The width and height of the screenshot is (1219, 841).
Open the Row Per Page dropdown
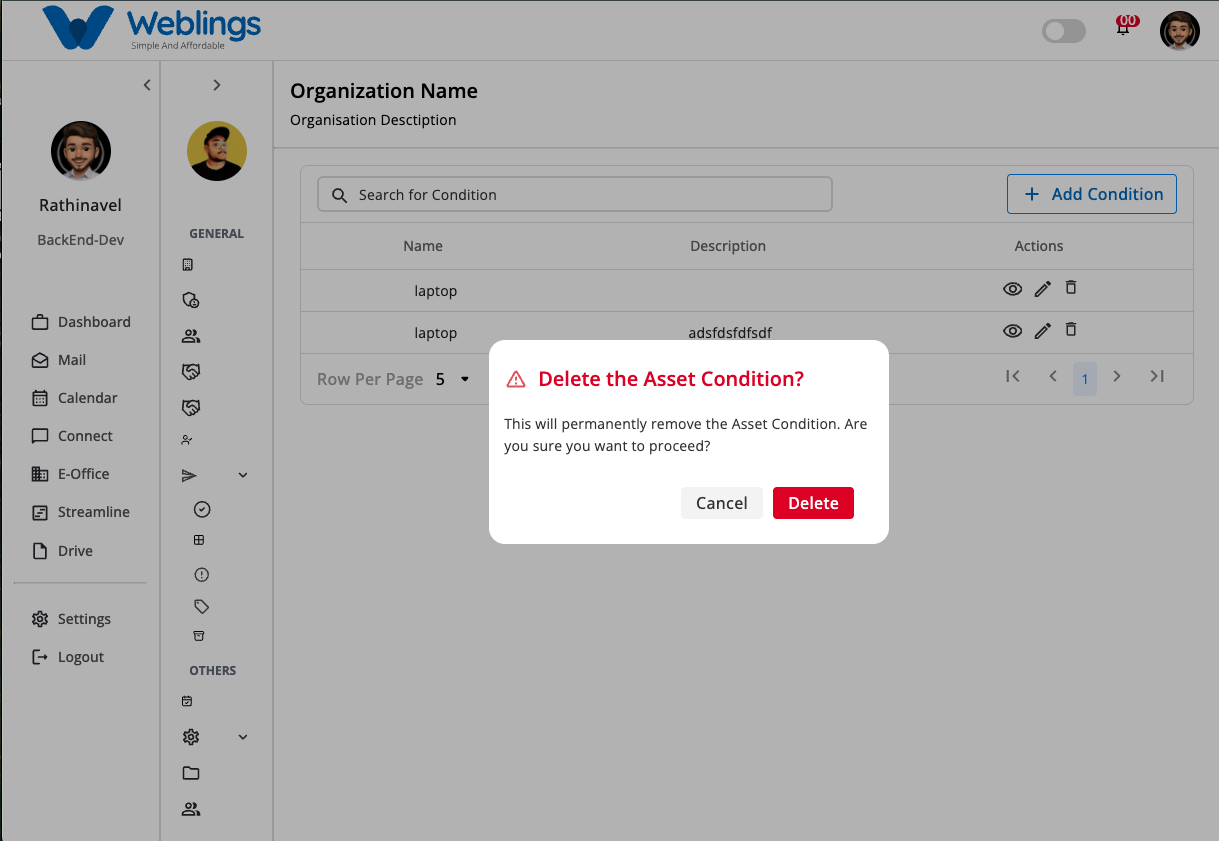(x=453, y=379)
